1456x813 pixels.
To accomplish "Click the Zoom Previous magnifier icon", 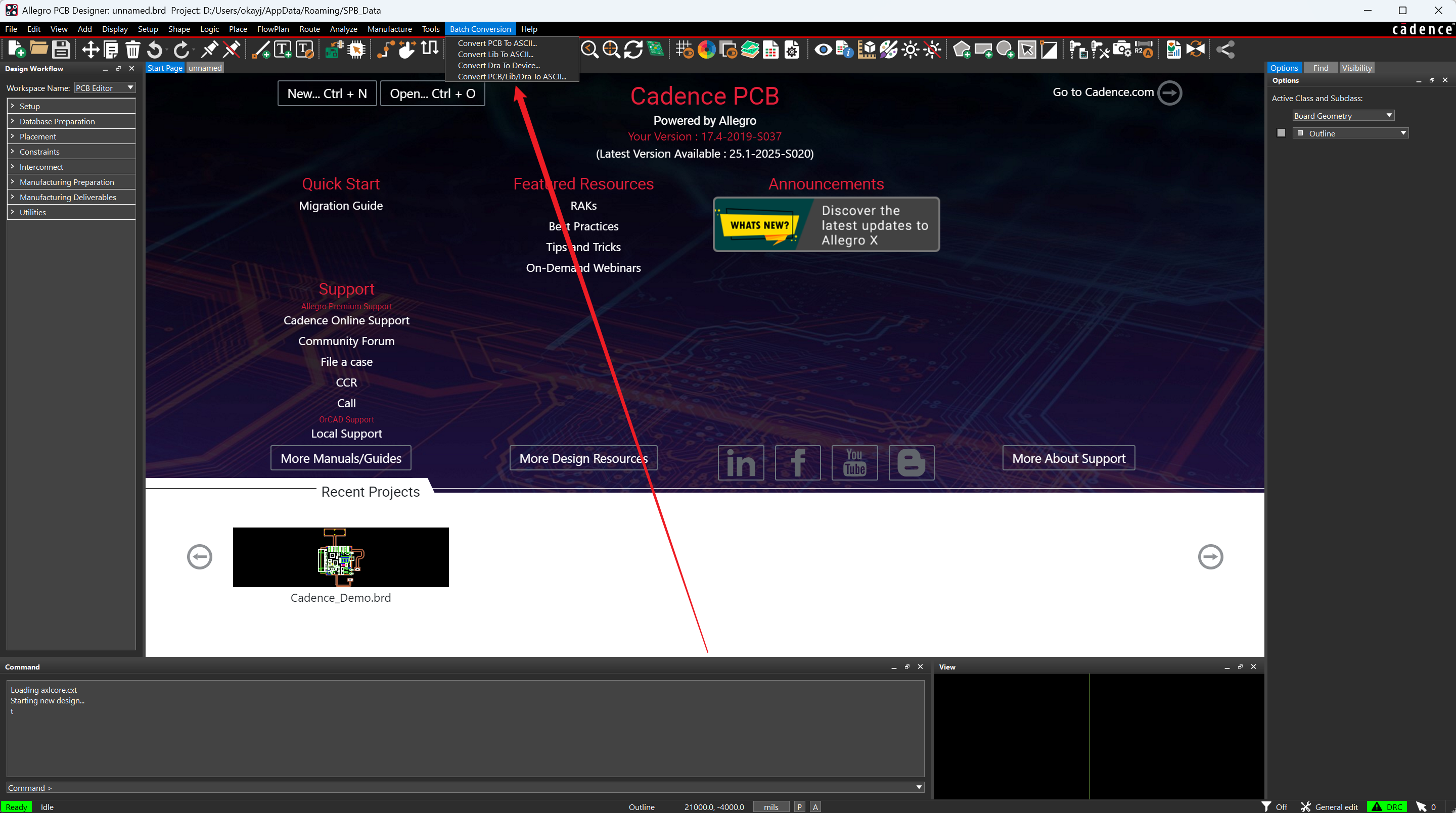I will 589,50.
